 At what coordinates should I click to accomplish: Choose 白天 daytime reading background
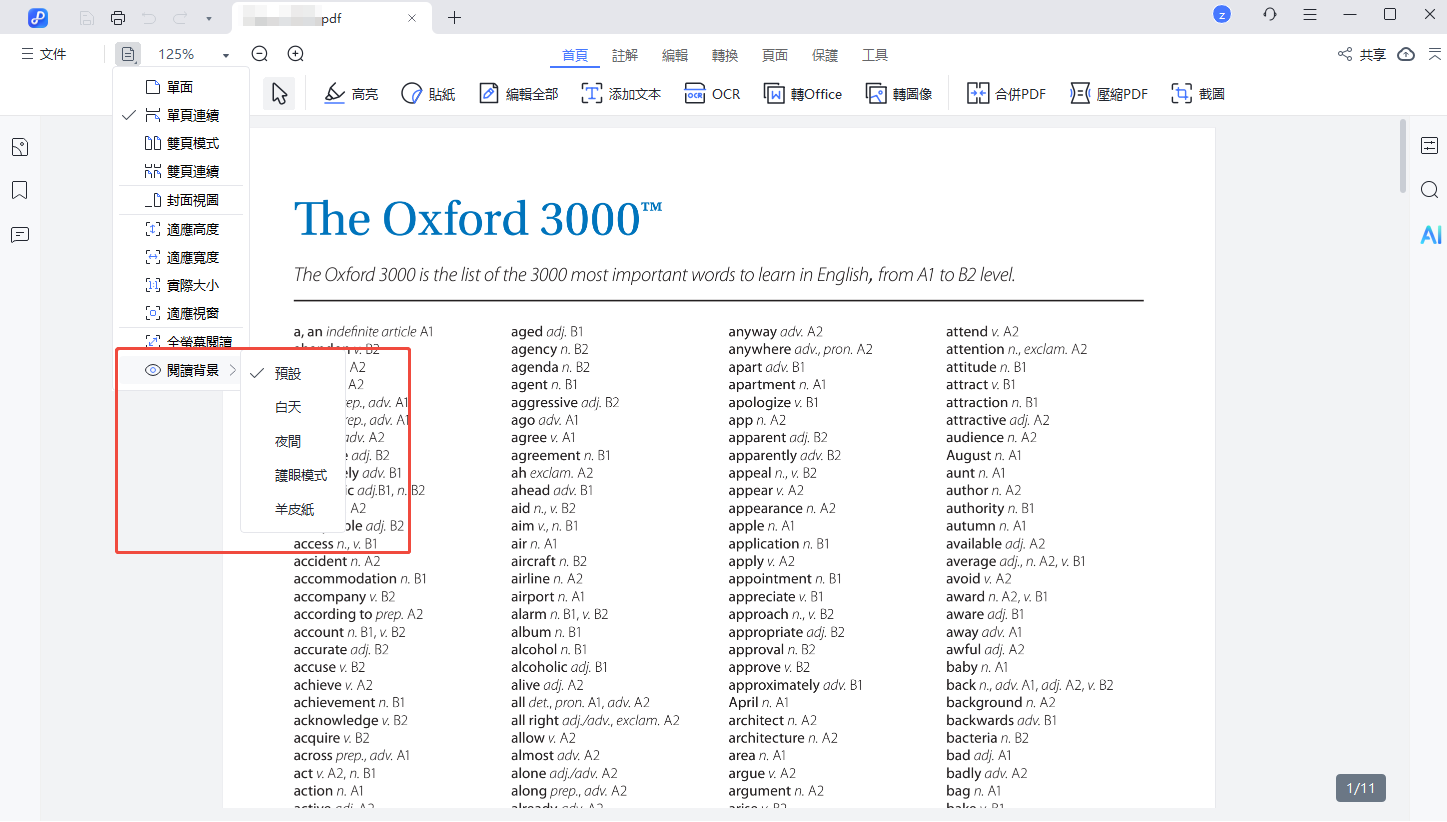point(287,407)
